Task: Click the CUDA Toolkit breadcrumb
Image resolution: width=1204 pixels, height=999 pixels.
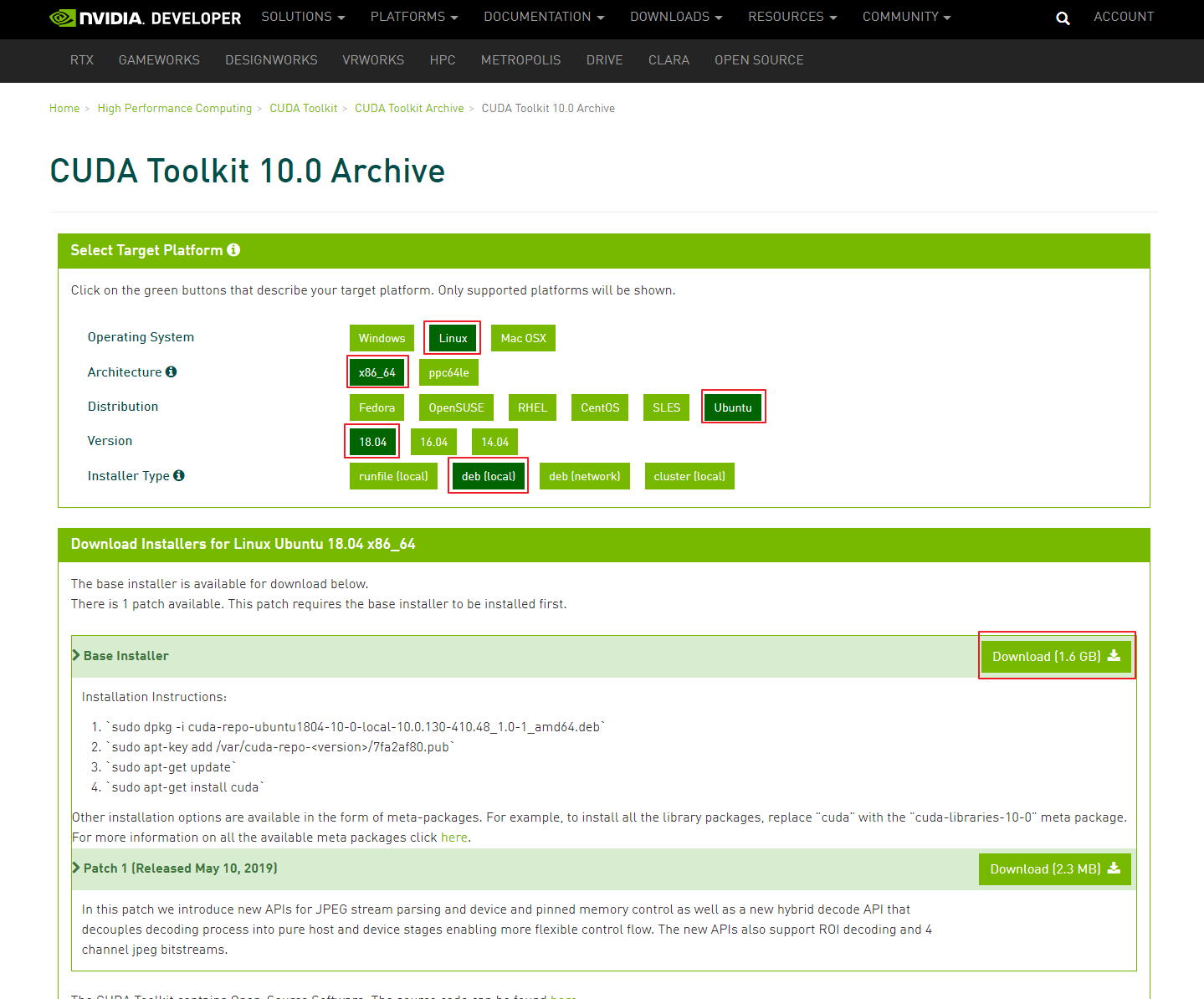Action: [x=303, y=108]
